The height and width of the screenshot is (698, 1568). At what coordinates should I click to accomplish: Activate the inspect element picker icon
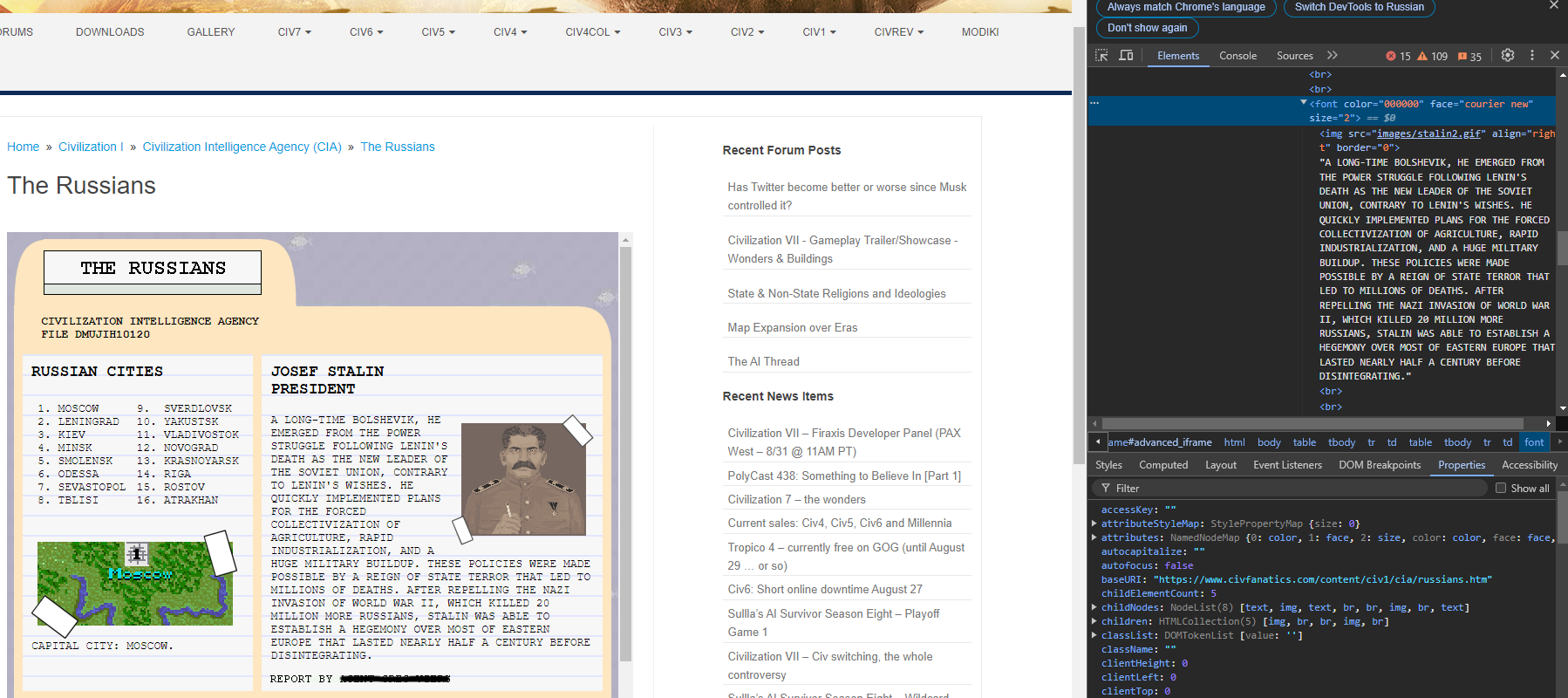pos(1101,56)
